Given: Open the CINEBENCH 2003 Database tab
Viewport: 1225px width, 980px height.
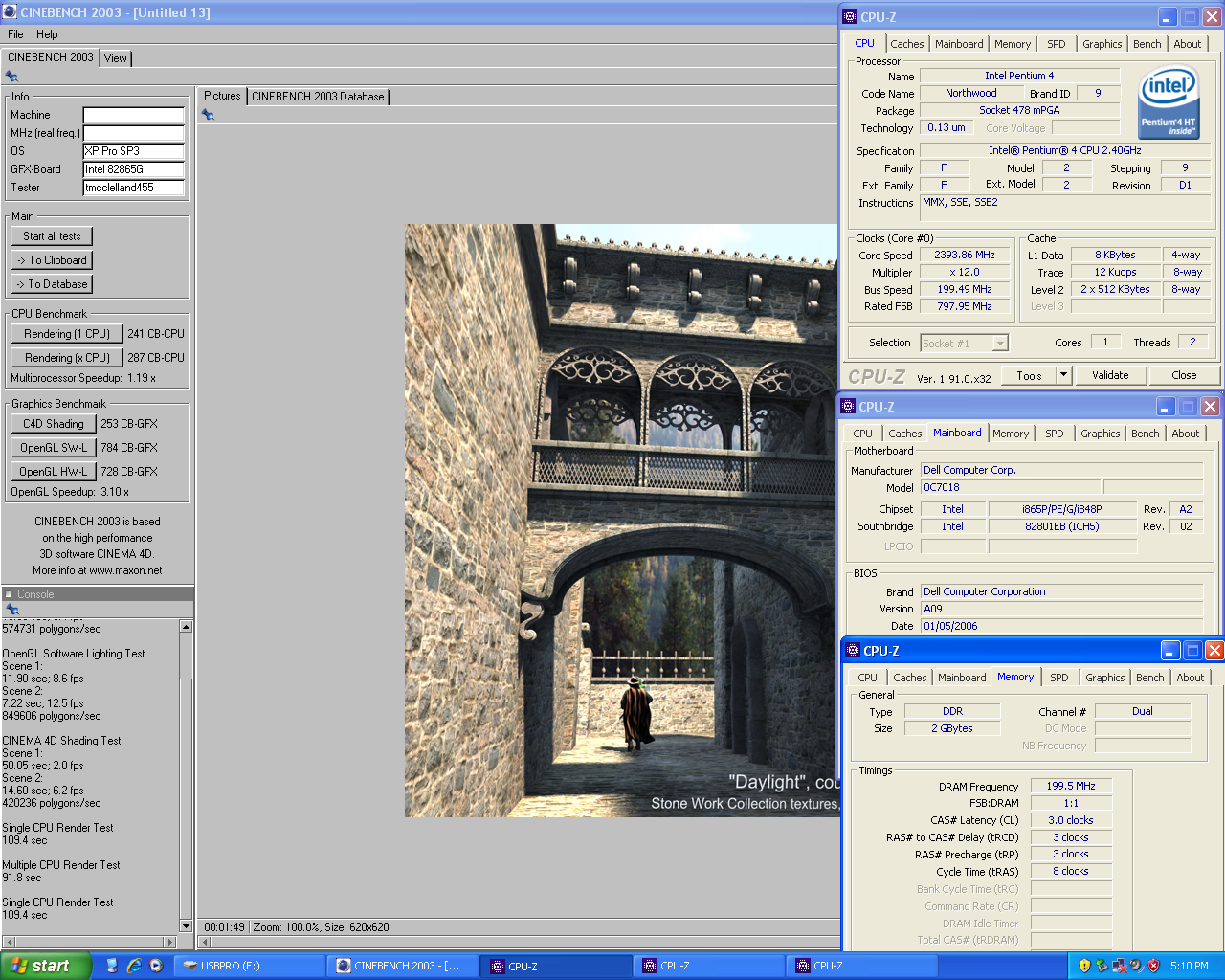Looking at the screenshot, I should 318,97.
